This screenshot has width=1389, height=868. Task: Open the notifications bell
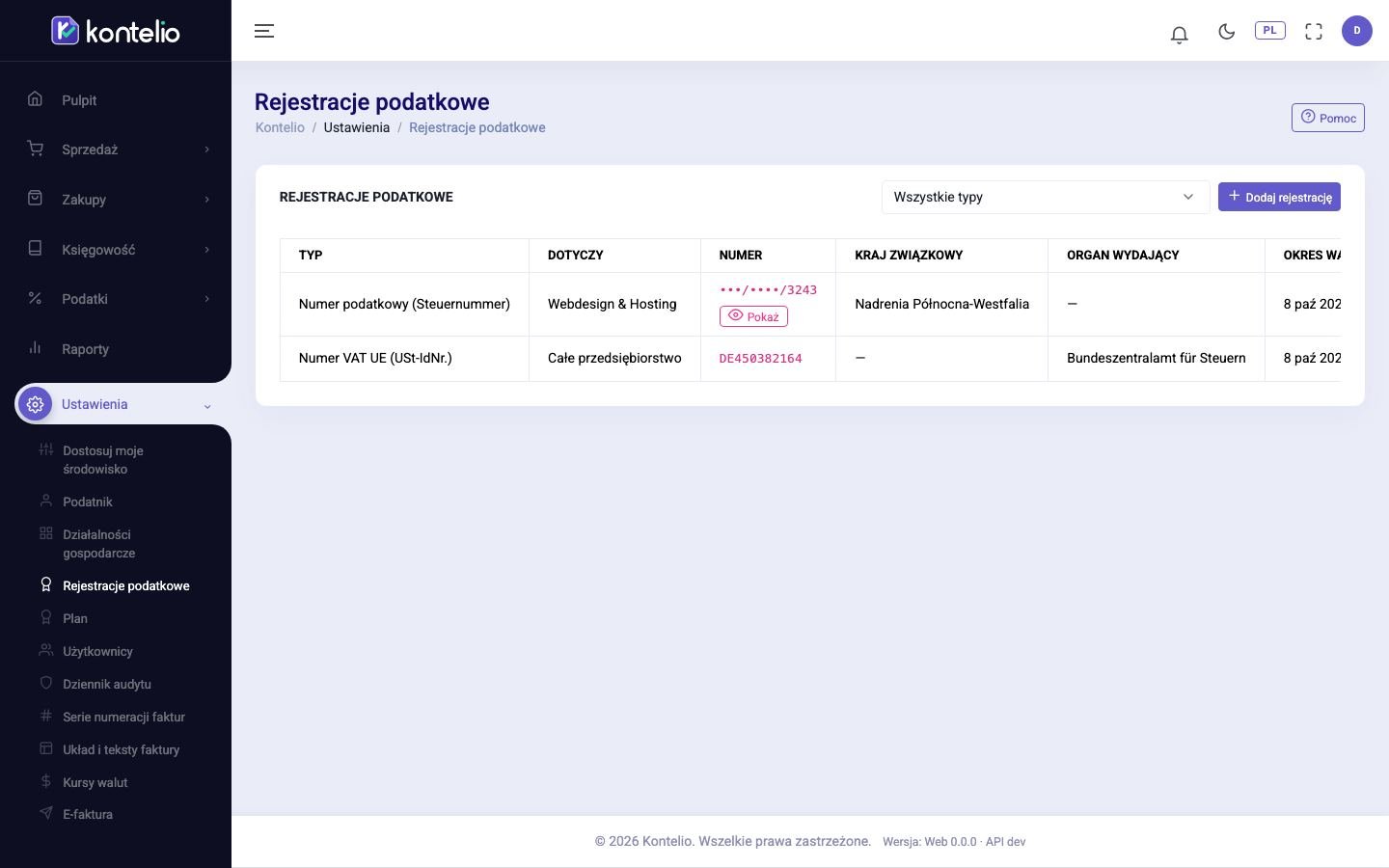coord(1179,35)
